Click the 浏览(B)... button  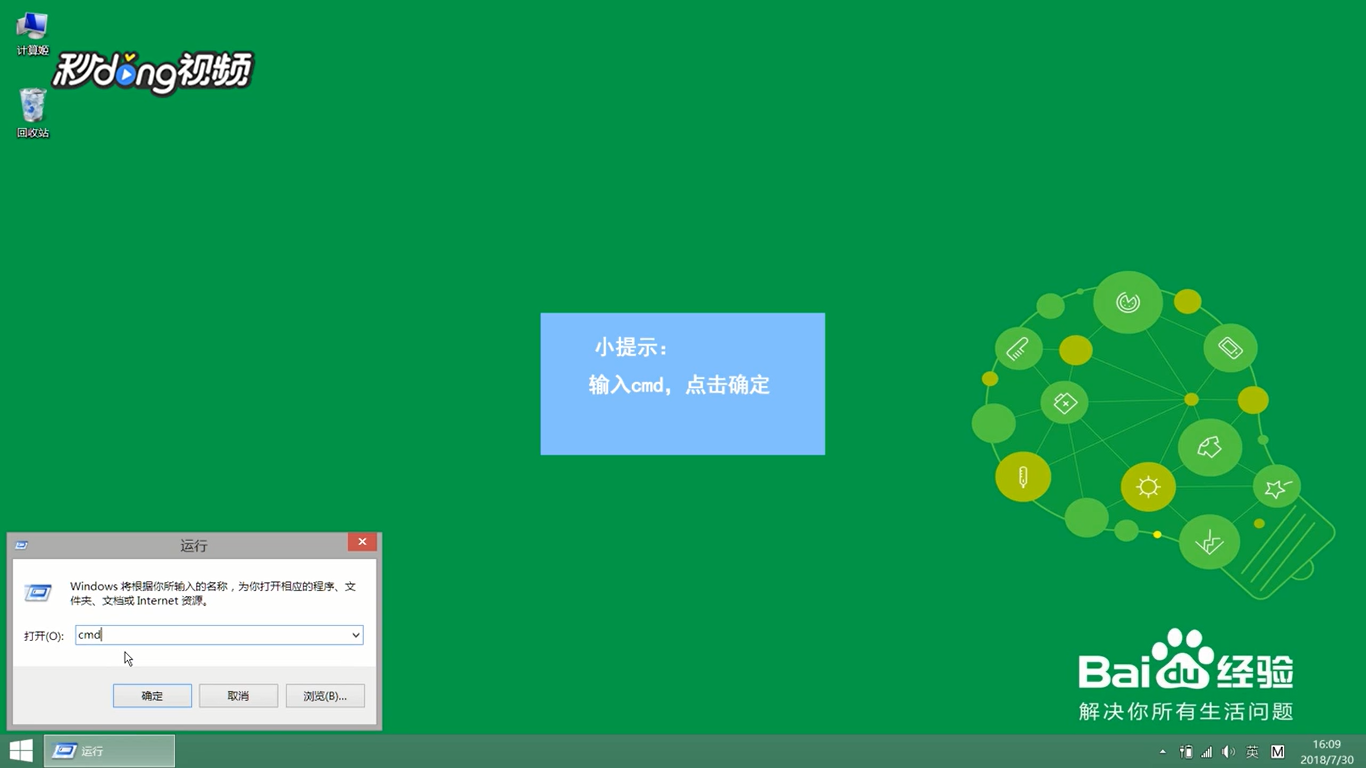pos(325,696)
